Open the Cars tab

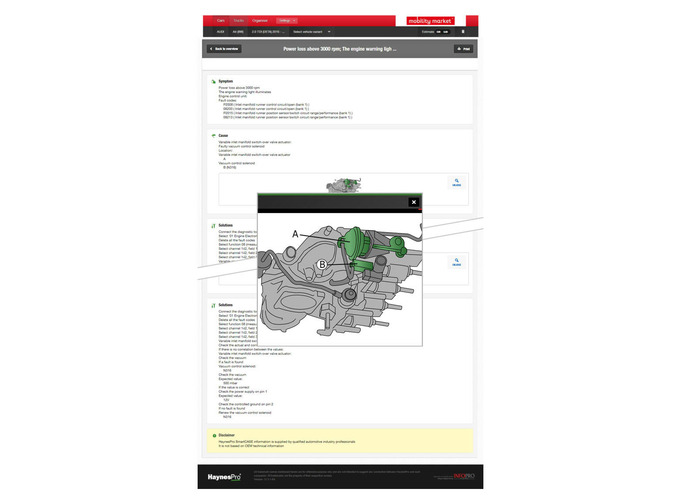pos(221,20)
